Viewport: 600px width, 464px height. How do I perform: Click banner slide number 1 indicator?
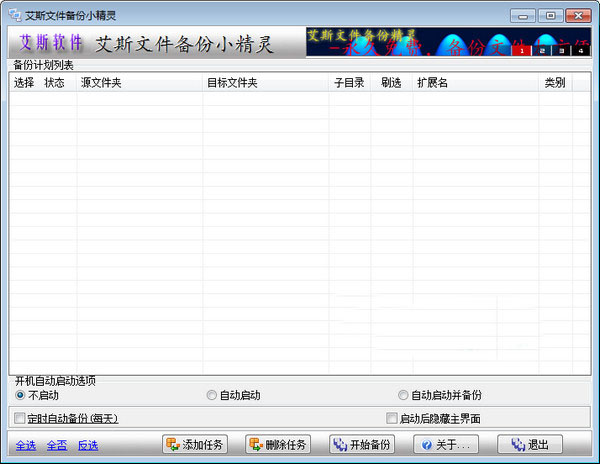pyautogui.click(x=522, y=50)
